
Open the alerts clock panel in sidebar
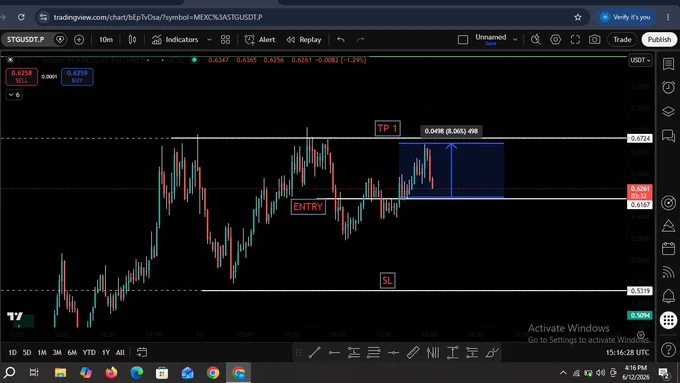668,87
